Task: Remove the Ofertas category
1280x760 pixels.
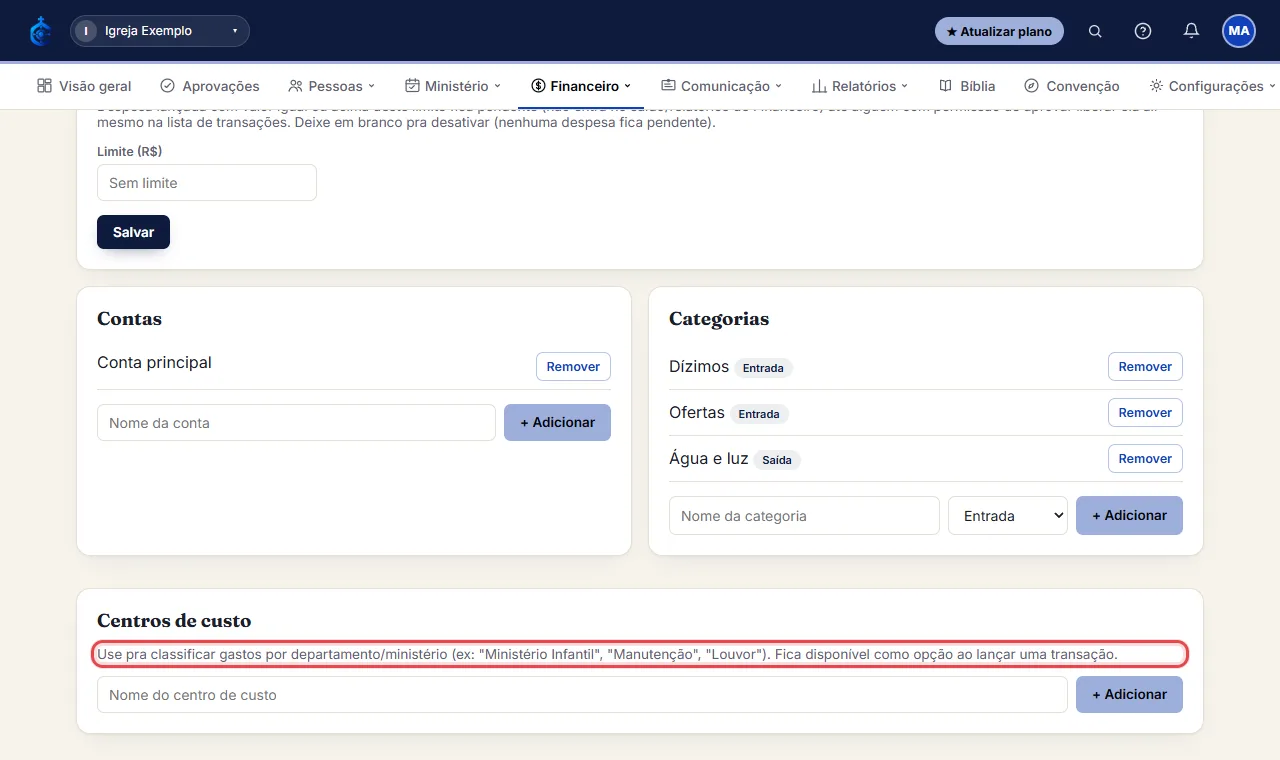Action: (1145, 412)
